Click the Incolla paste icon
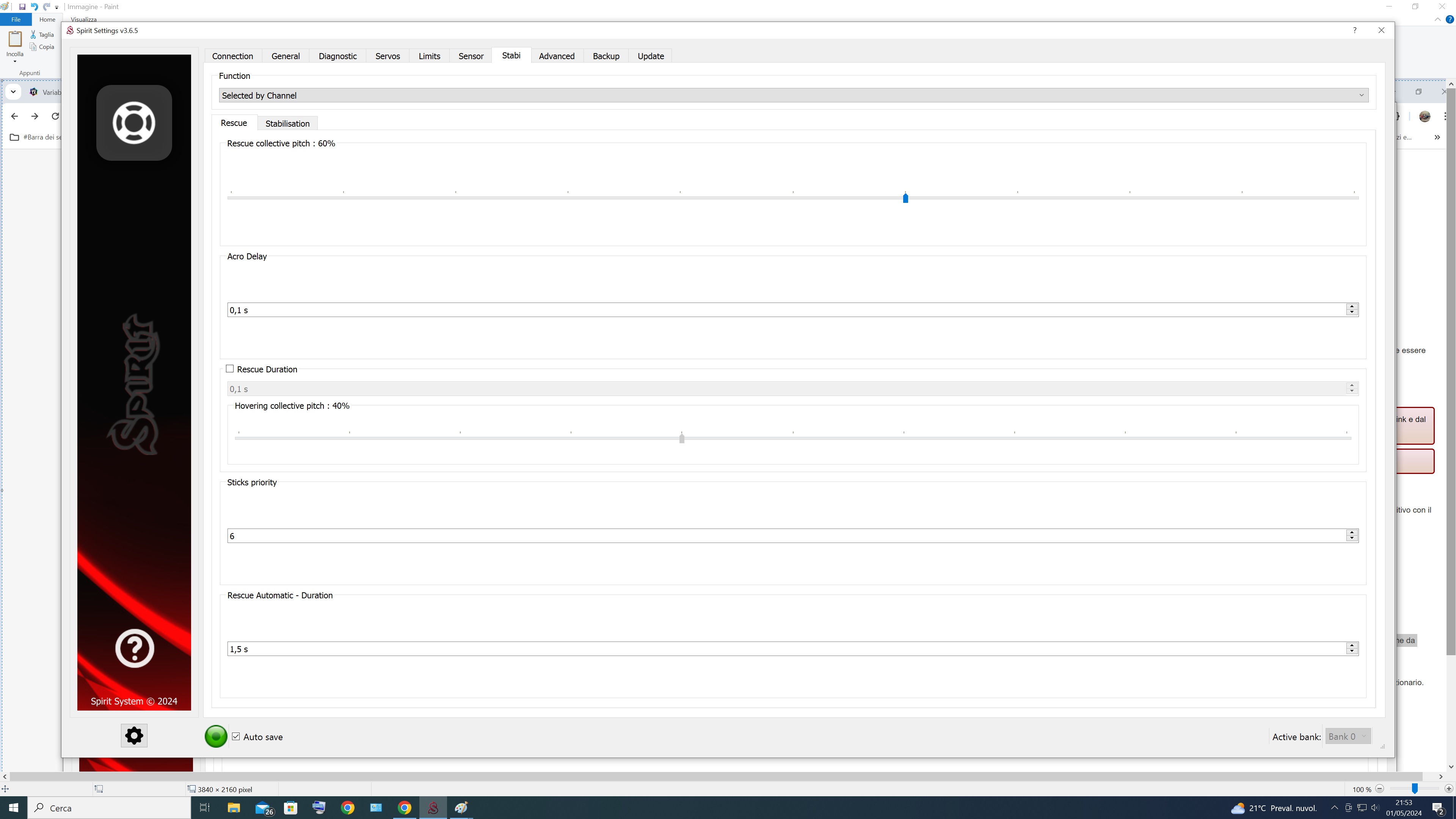The image size is (1456, 819). click(x=15, y=39)
